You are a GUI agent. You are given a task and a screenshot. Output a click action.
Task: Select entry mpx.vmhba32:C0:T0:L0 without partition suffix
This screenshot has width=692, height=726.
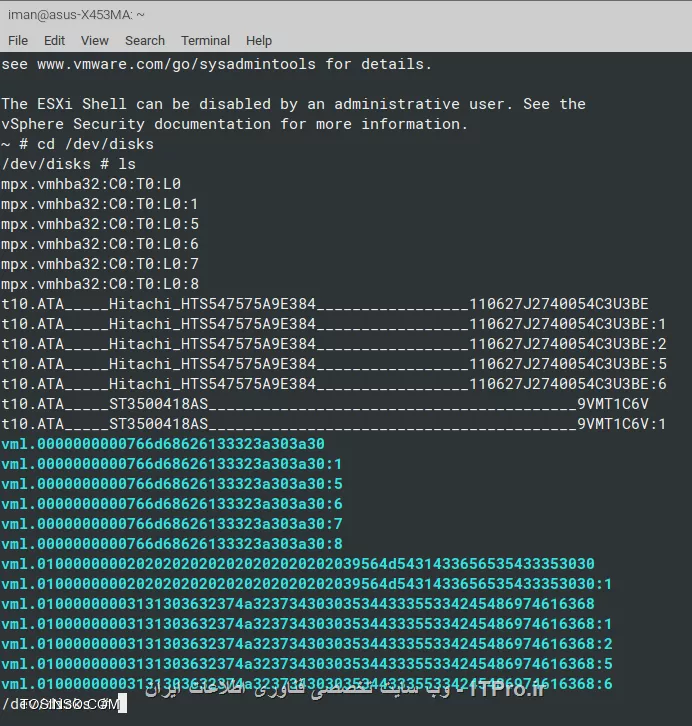tap(91, 184)
